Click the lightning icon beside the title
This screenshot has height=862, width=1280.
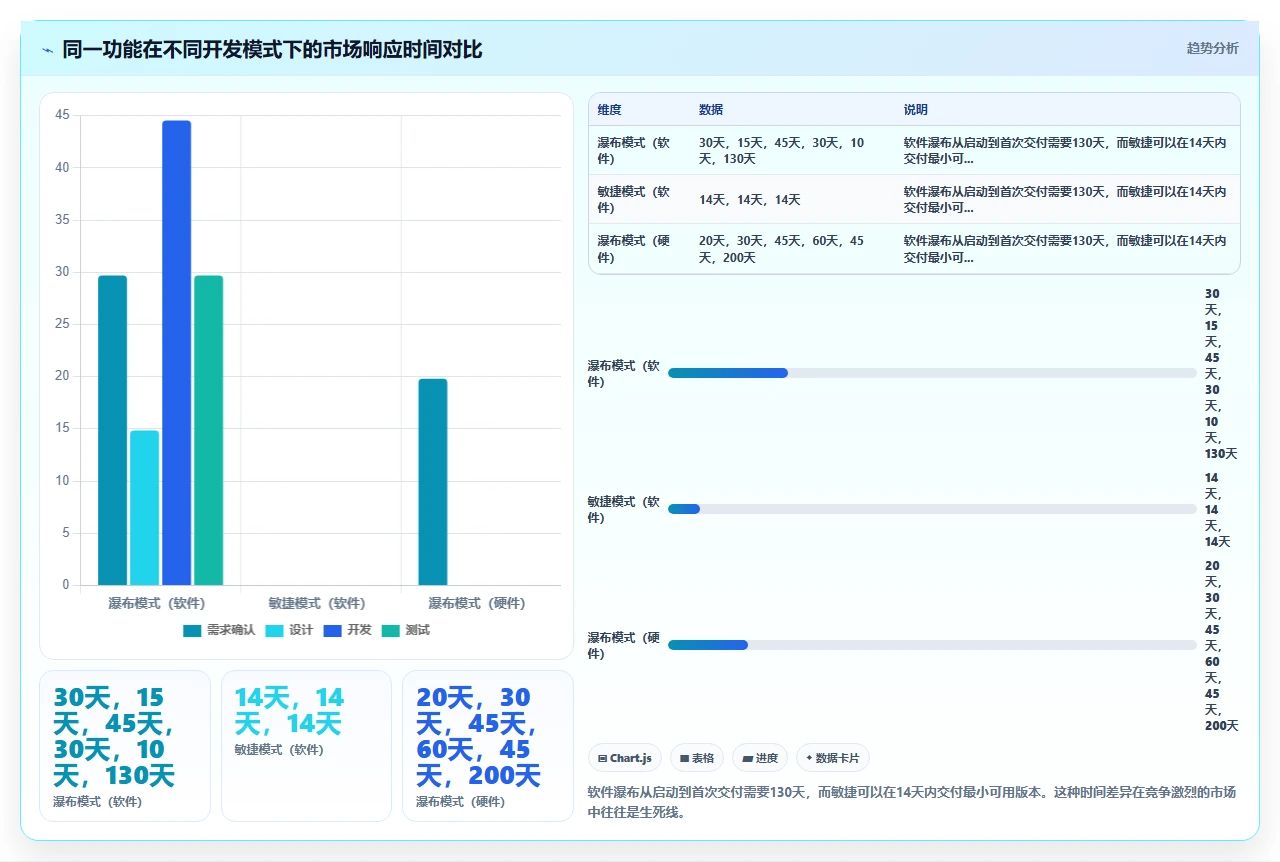pos(48,50)
